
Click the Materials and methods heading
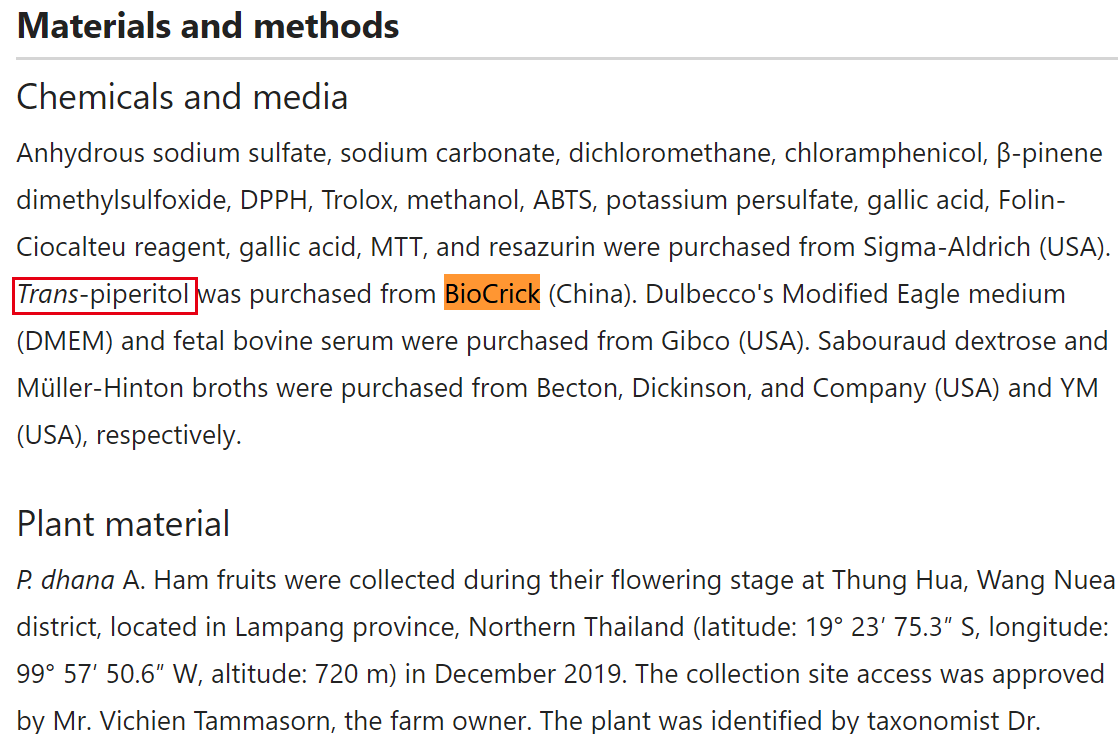pos(207,26)
